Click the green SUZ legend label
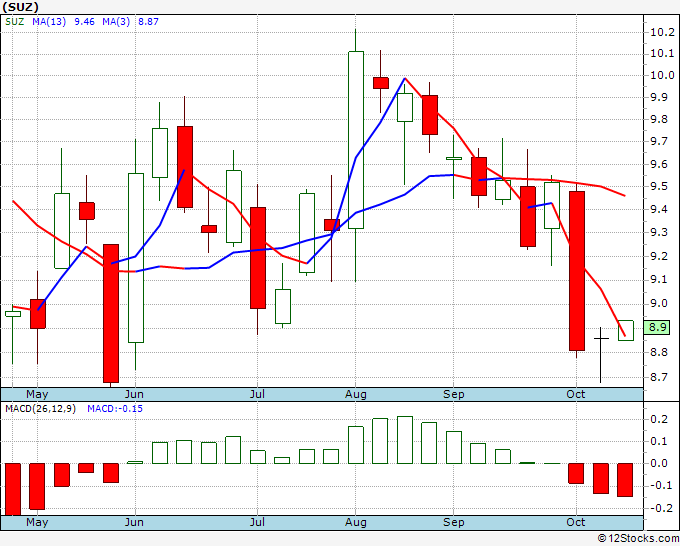This screenshot has height=546, width=680. click(x=15, y=22)
